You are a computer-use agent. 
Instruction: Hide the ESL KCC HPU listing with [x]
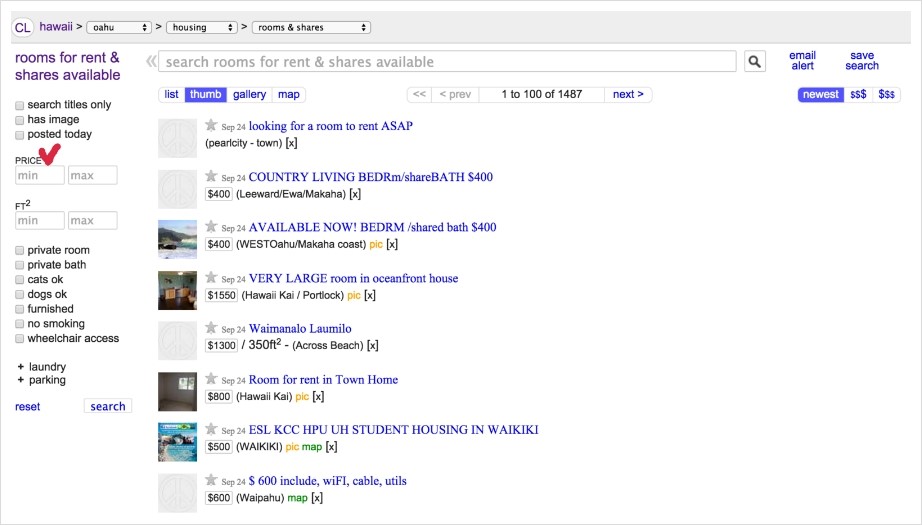331,447
